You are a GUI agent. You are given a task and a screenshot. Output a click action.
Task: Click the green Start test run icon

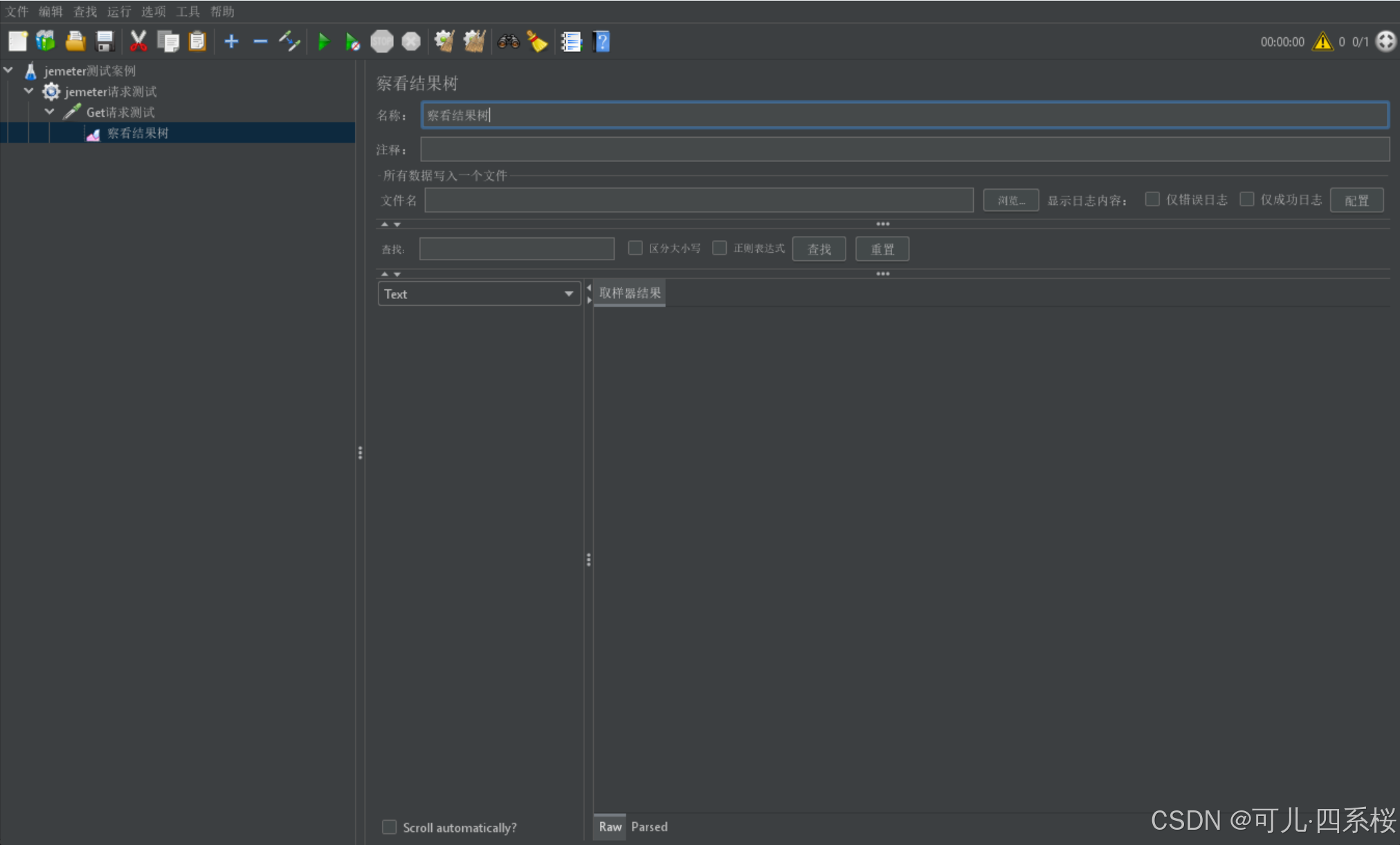323,42
